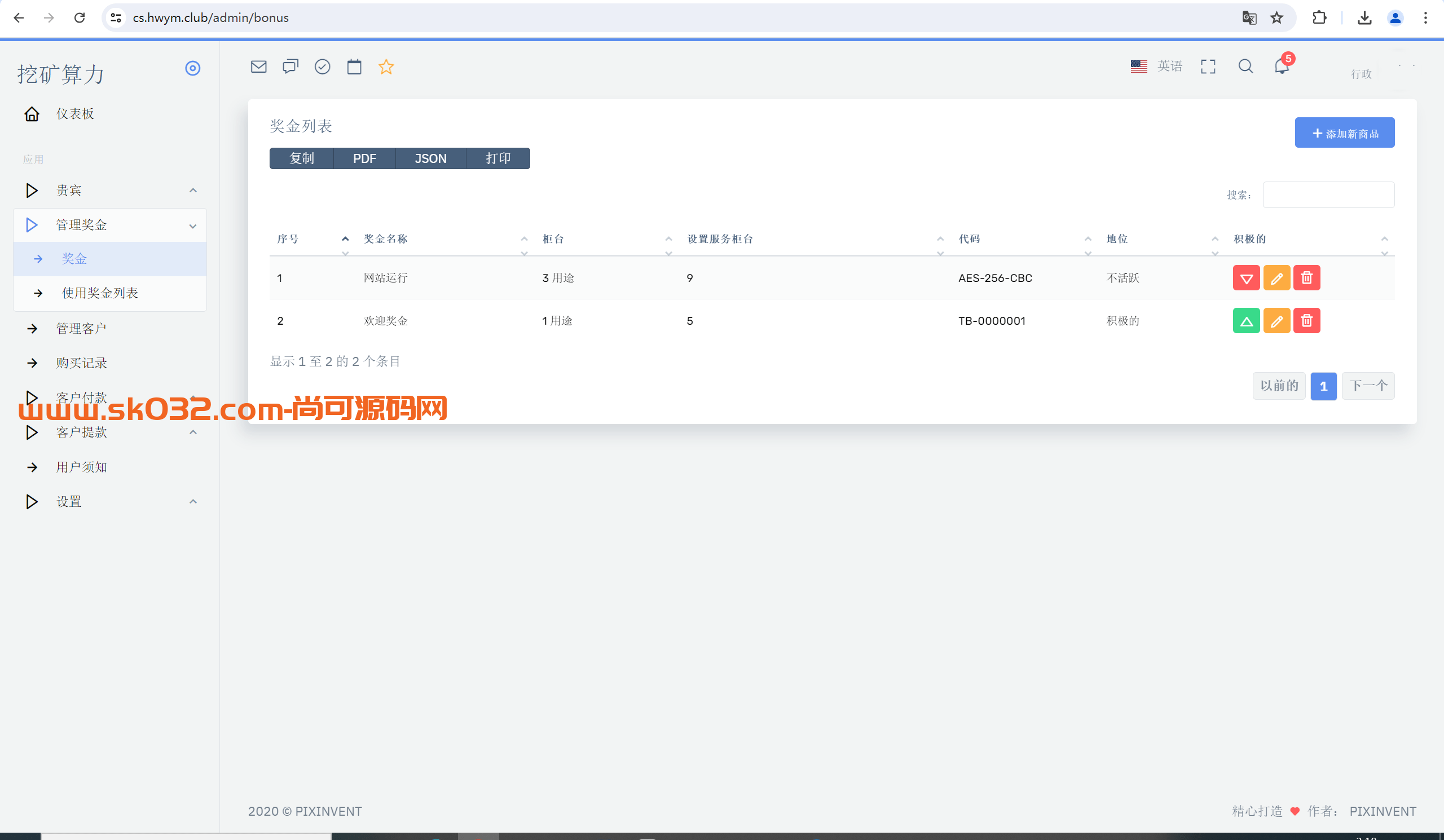The image size is (1444, 840).
Task: Click the orange edit pencil for 网站运行
Action: click(1276, 278)
